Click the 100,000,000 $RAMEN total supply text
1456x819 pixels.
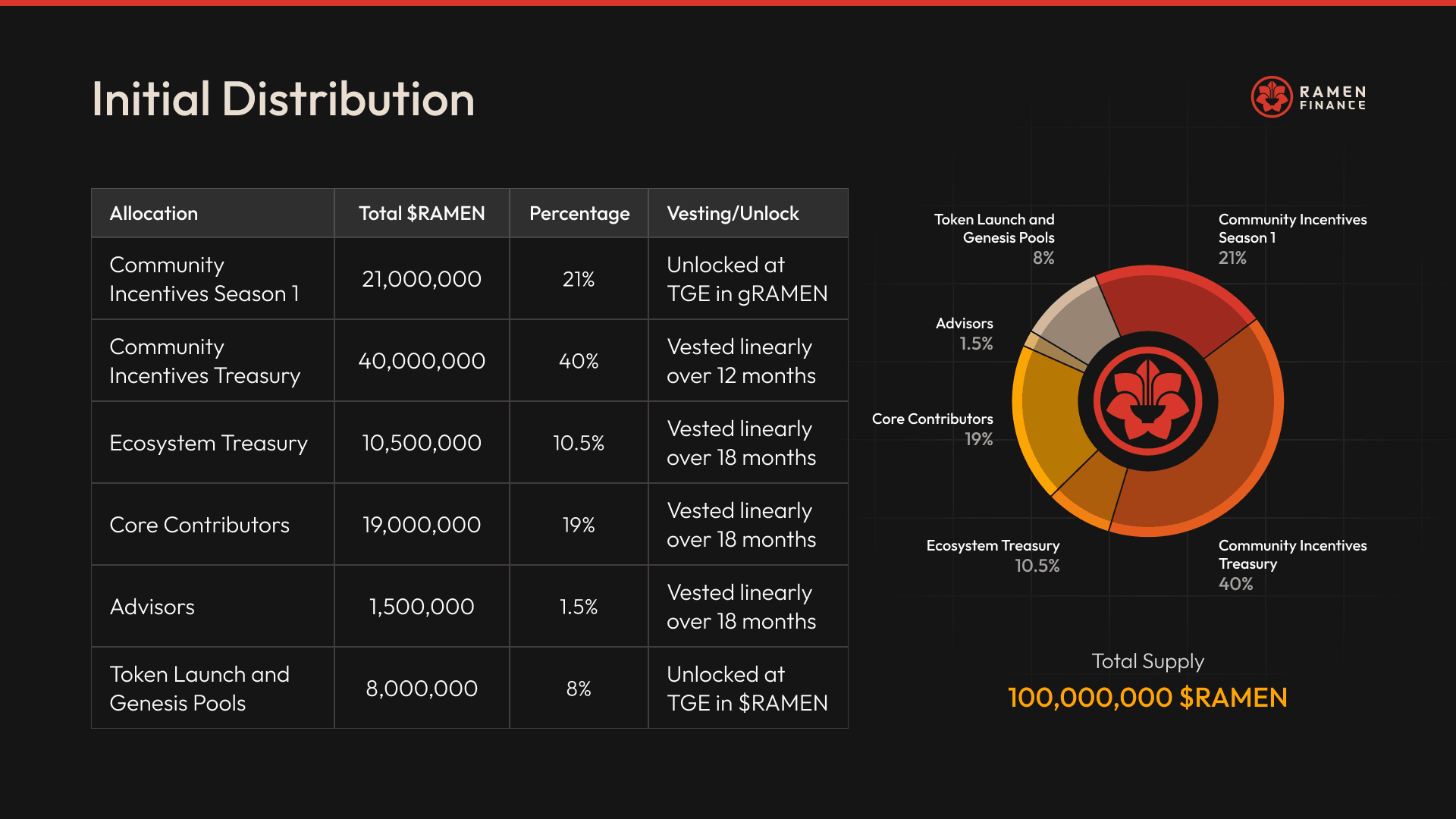point(1147,698)
